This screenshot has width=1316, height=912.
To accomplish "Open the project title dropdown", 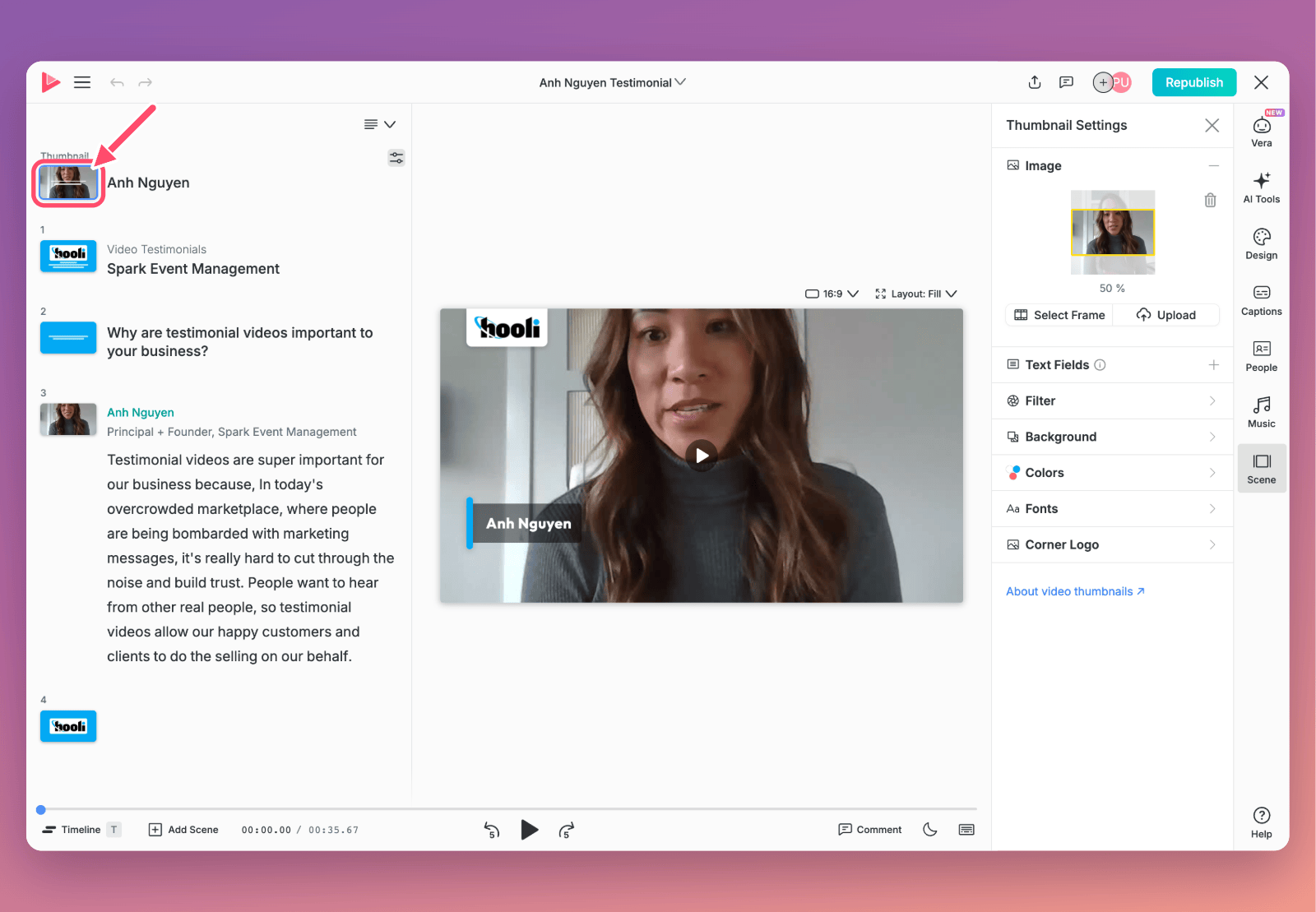I will [x=613, y=82].
